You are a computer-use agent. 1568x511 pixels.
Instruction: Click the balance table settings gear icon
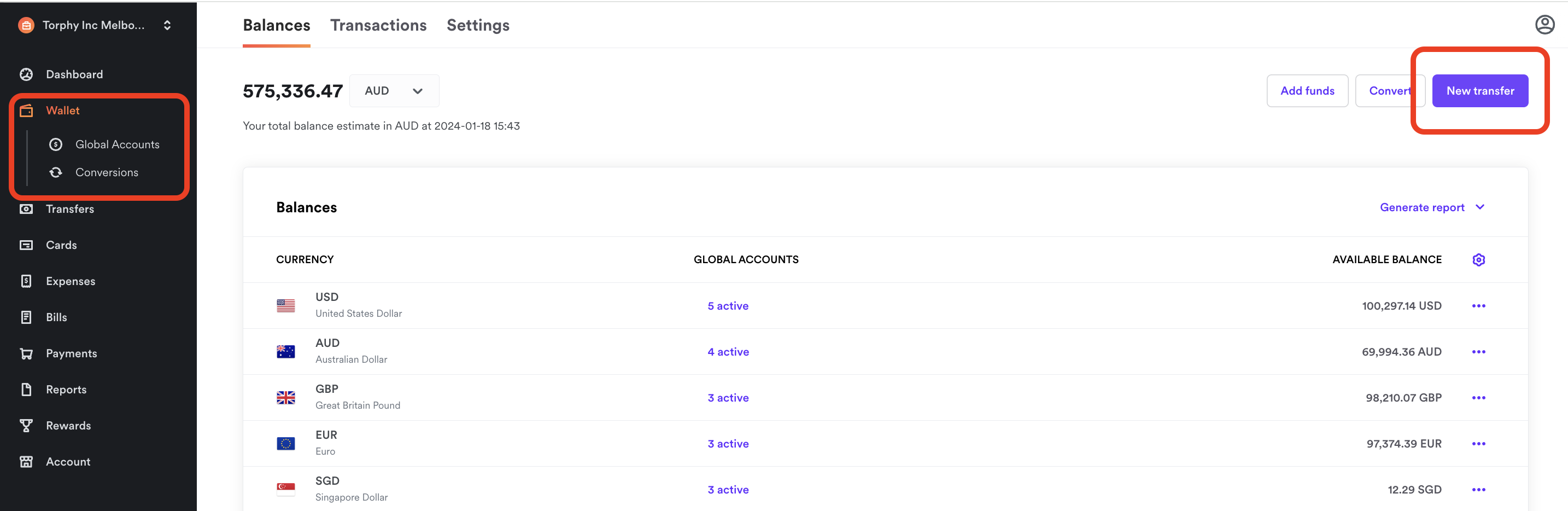click(1478, 260)
